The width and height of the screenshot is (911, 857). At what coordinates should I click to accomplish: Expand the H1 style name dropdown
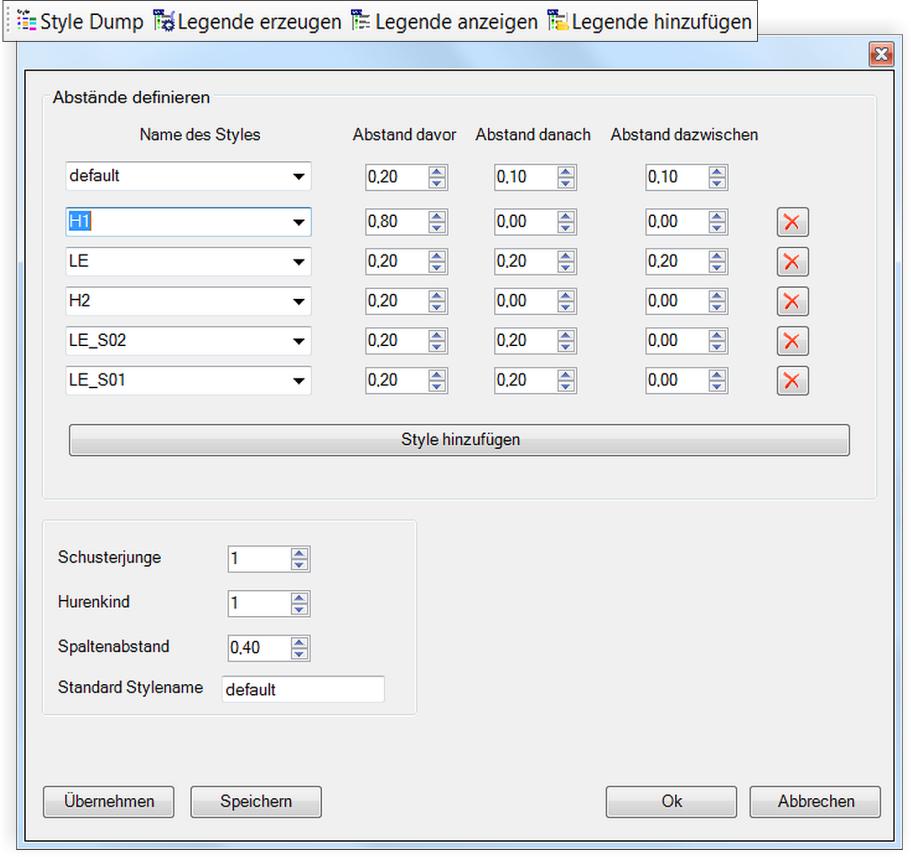tap(298, 222)
